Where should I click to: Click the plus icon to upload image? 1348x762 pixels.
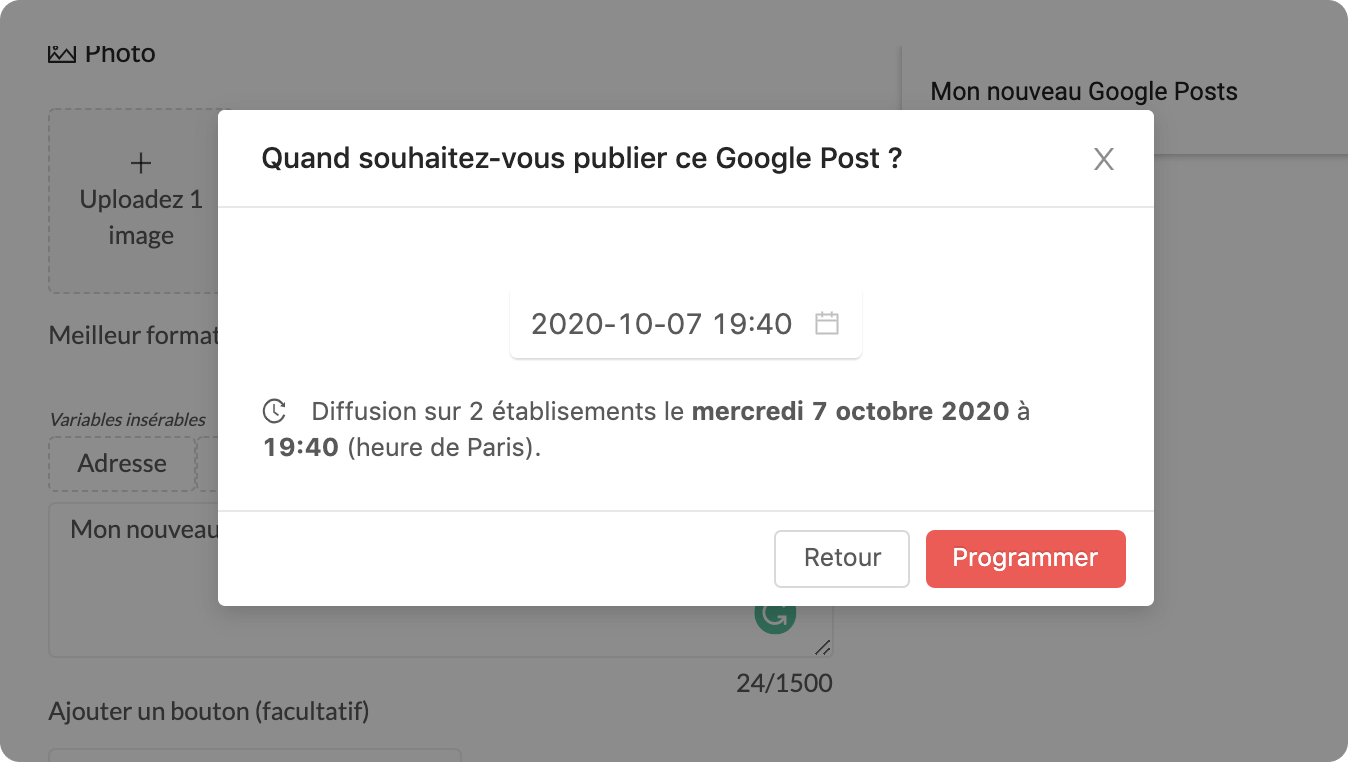pos(141,163)
